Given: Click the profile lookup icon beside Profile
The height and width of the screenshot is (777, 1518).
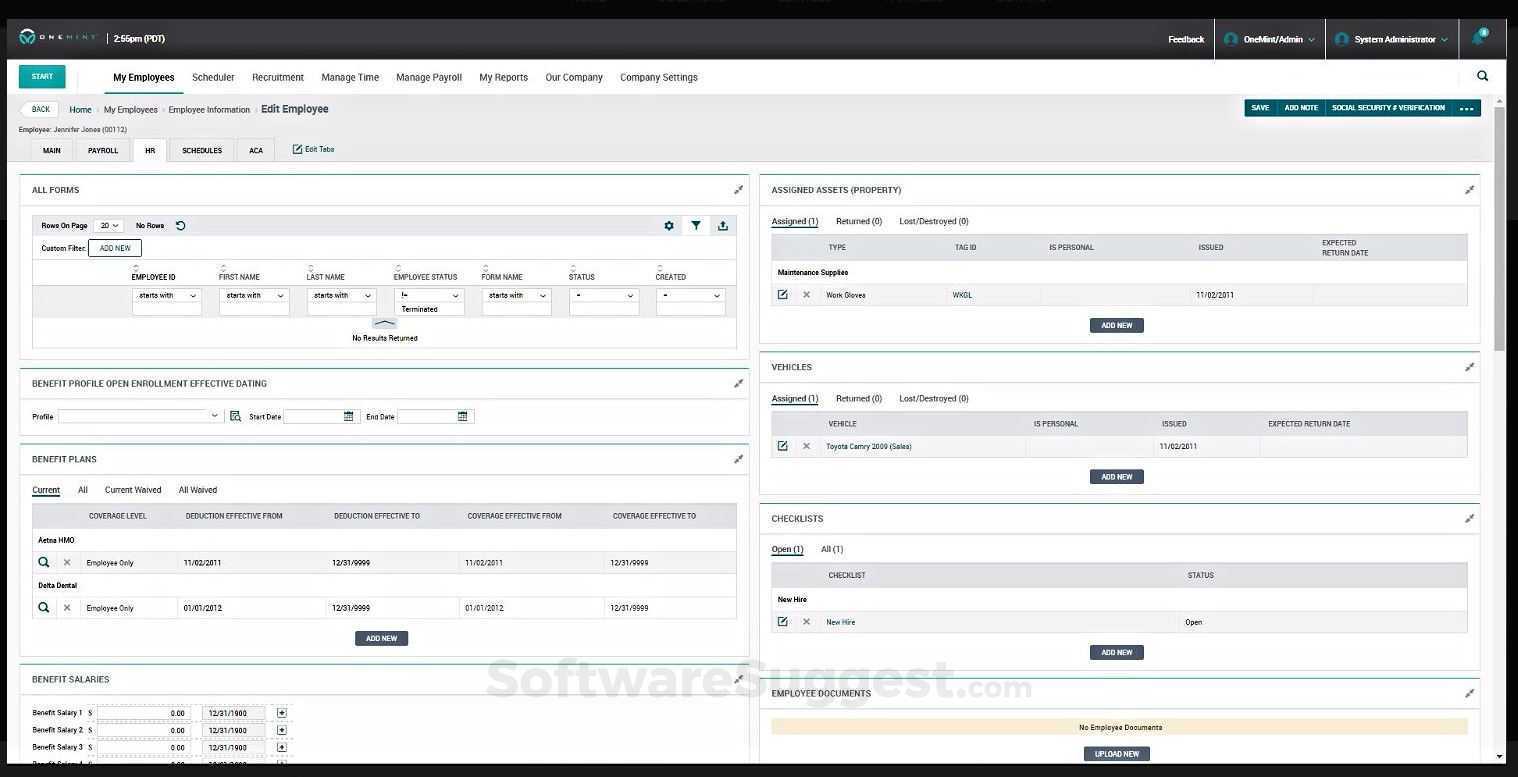Looking at the screenshot, I should point(235,416).
